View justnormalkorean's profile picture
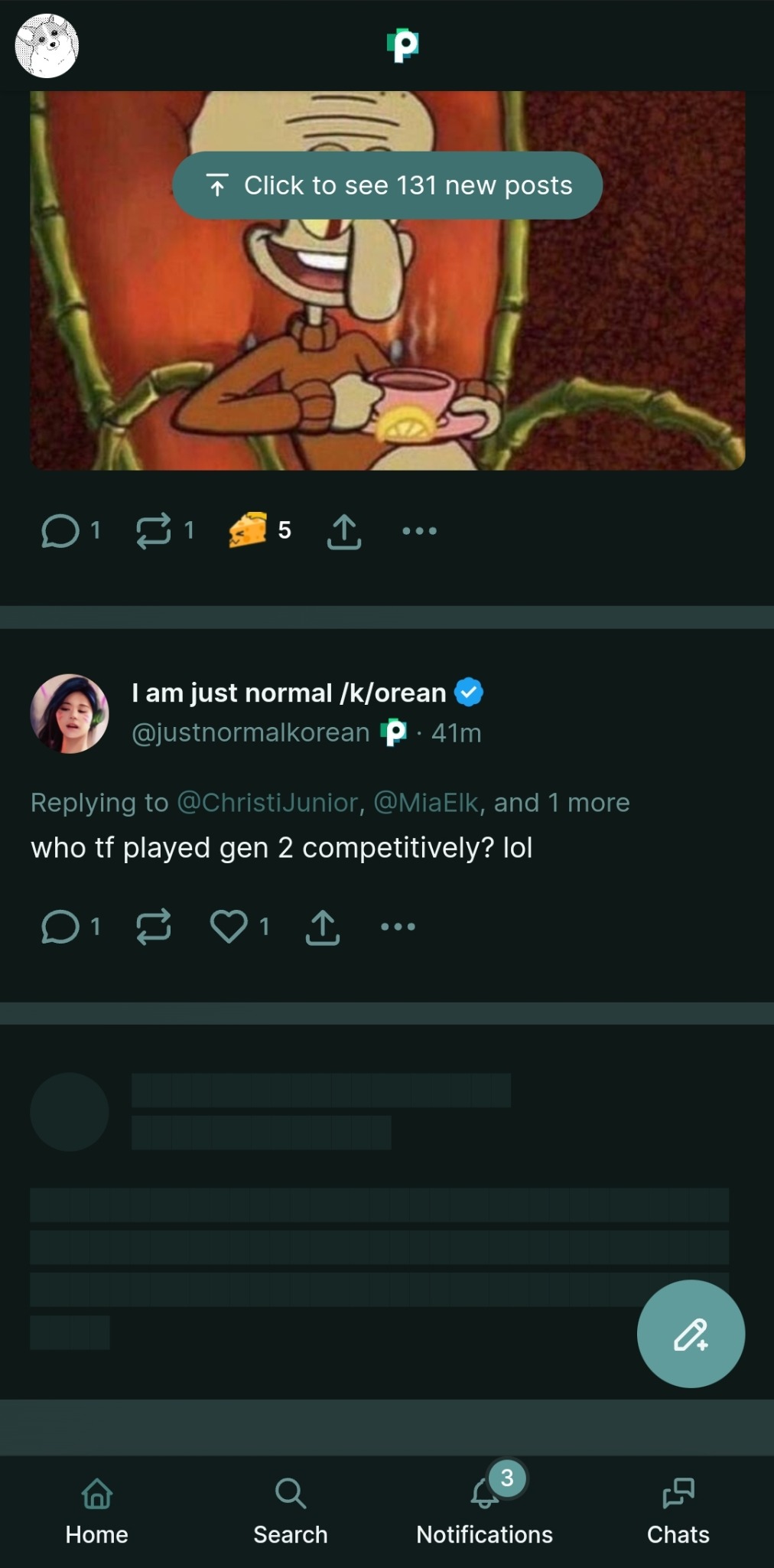The width and height of the screenshot is (774, 1568). tap(70, 713)
